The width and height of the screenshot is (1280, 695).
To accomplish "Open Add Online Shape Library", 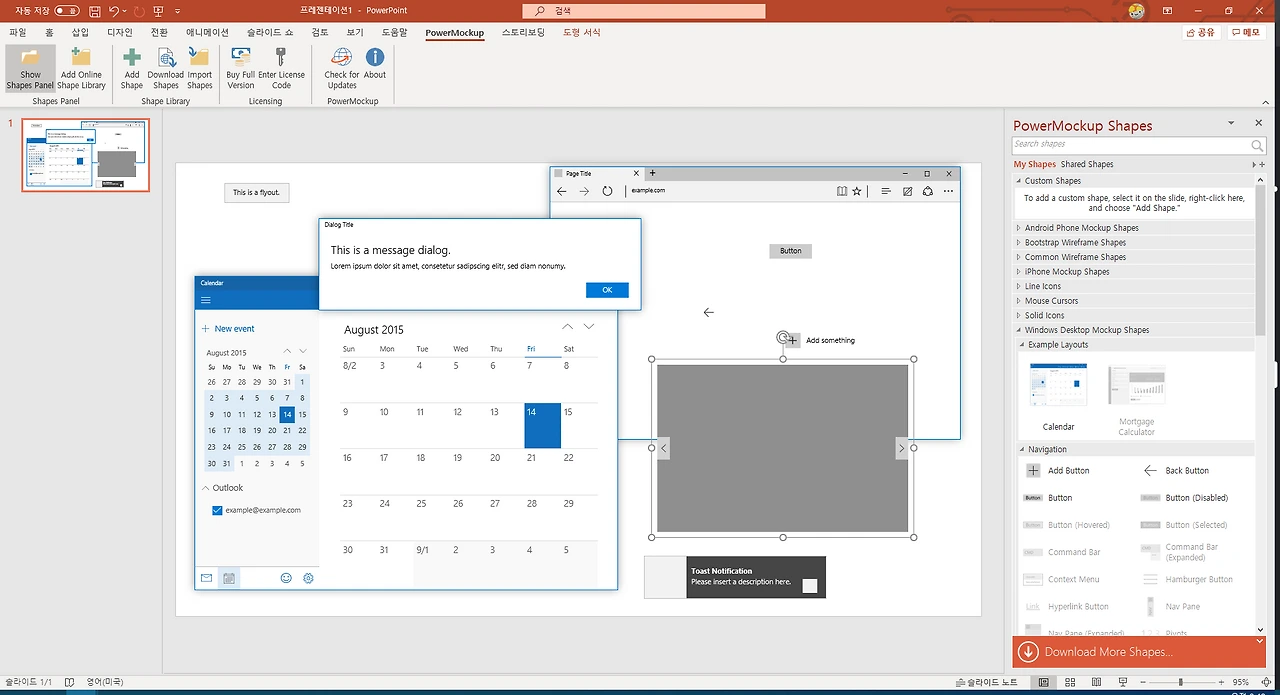I will (x=81, y=68).
